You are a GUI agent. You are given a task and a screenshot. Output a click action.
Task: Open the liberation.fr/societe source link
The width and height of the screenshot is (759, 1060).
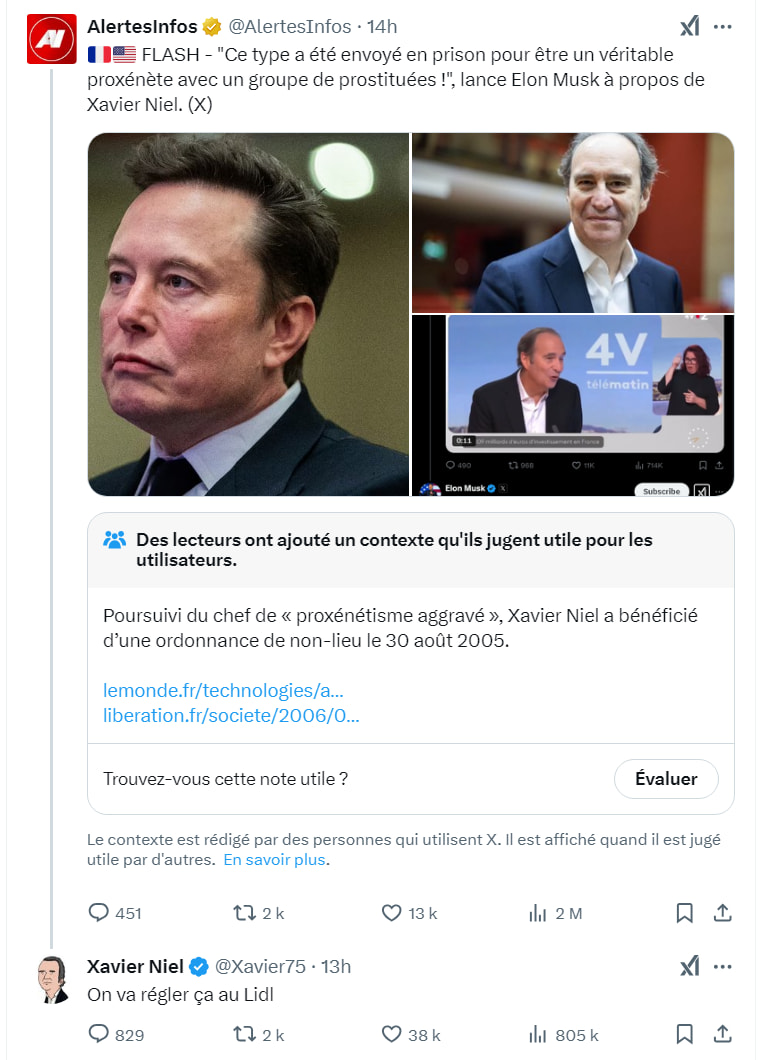tap(231, 715)
